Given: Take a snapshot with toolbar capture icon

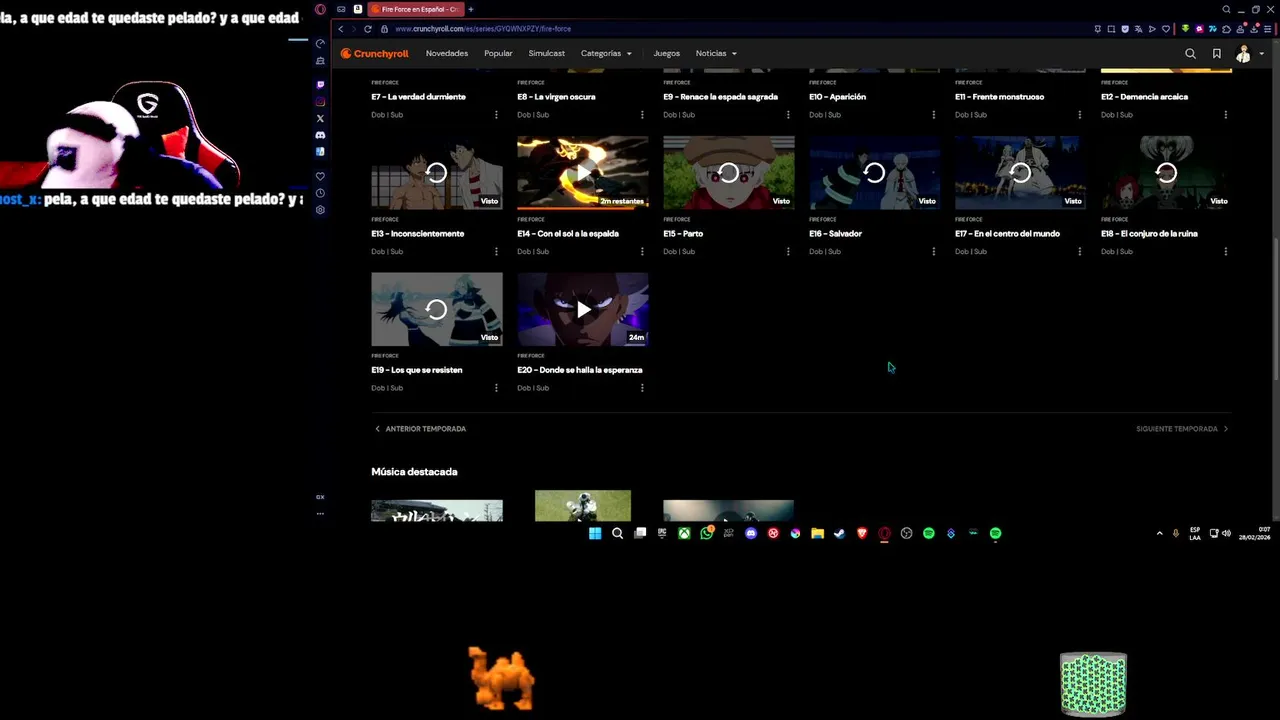Looking at the screenshot, I should pos(1111,29).
